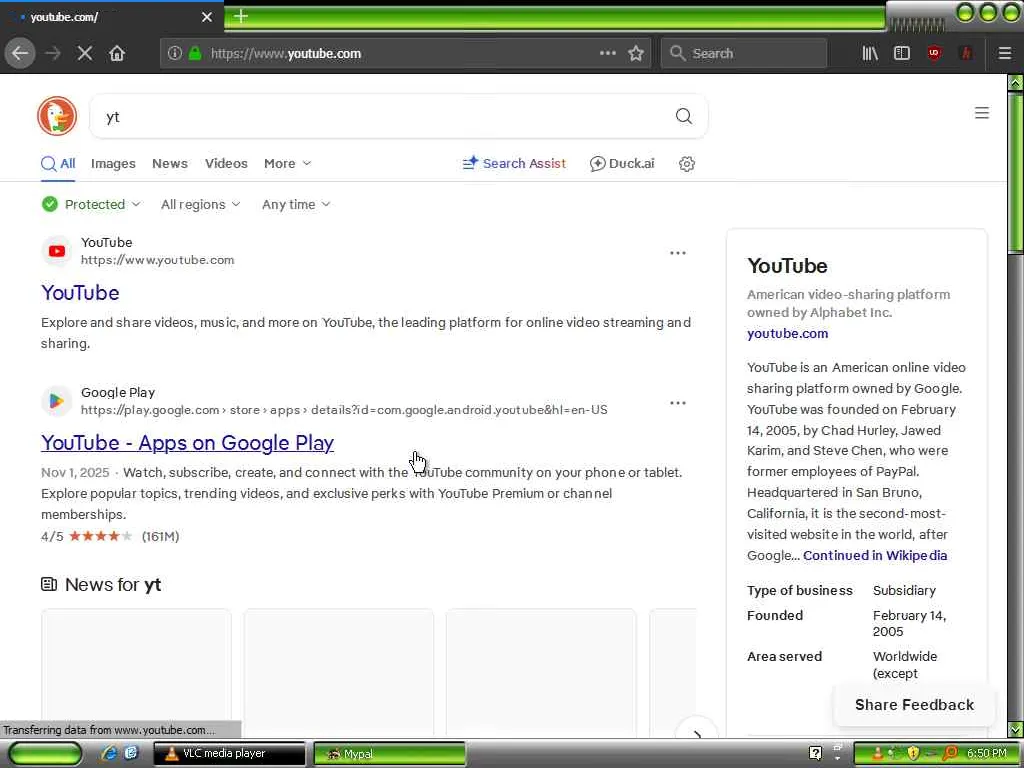Open the YouTube result title link
1024x768 pixels.
80,293
